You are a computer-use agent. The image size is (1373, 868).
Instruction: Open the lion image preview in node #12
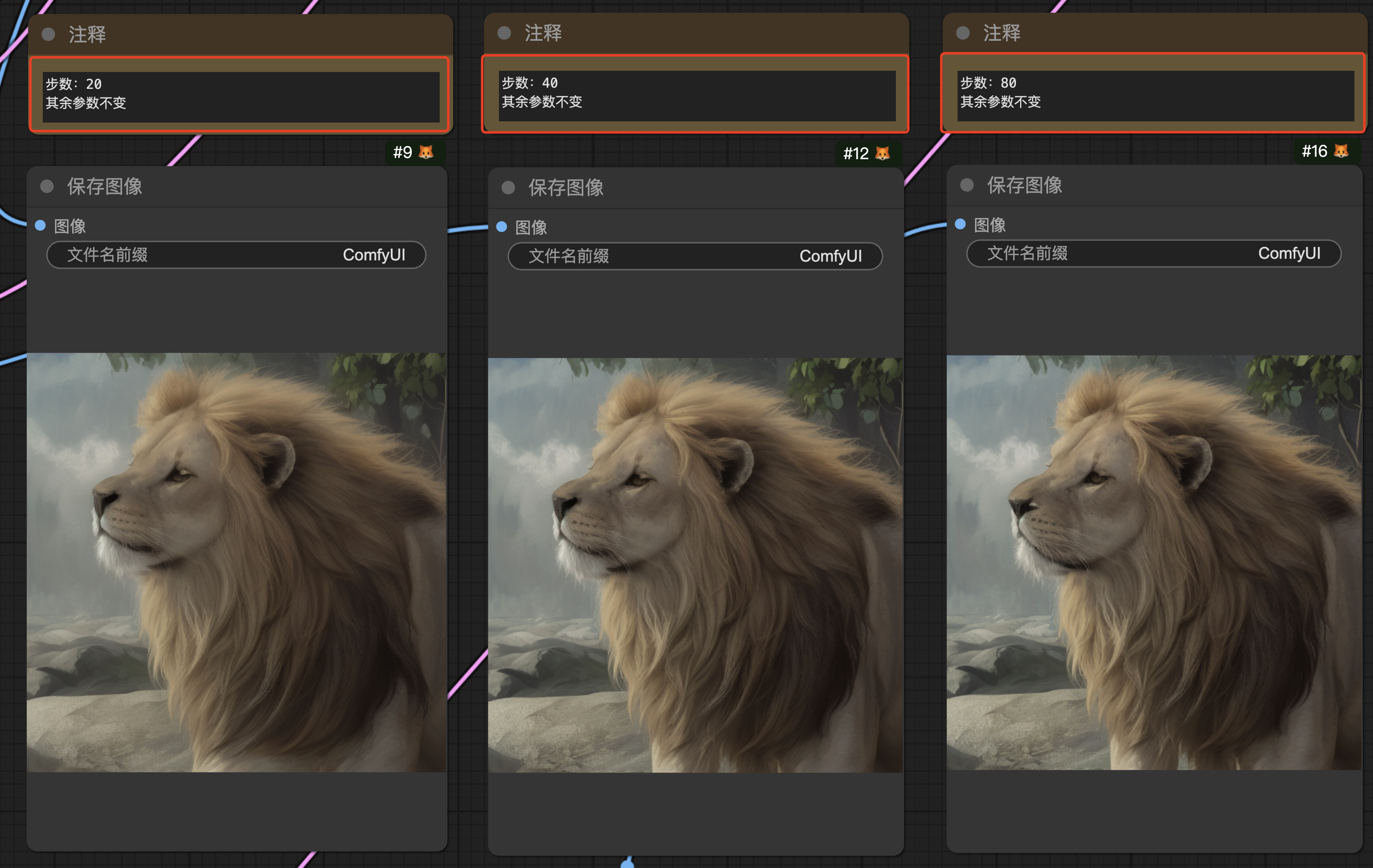point(696,565)
